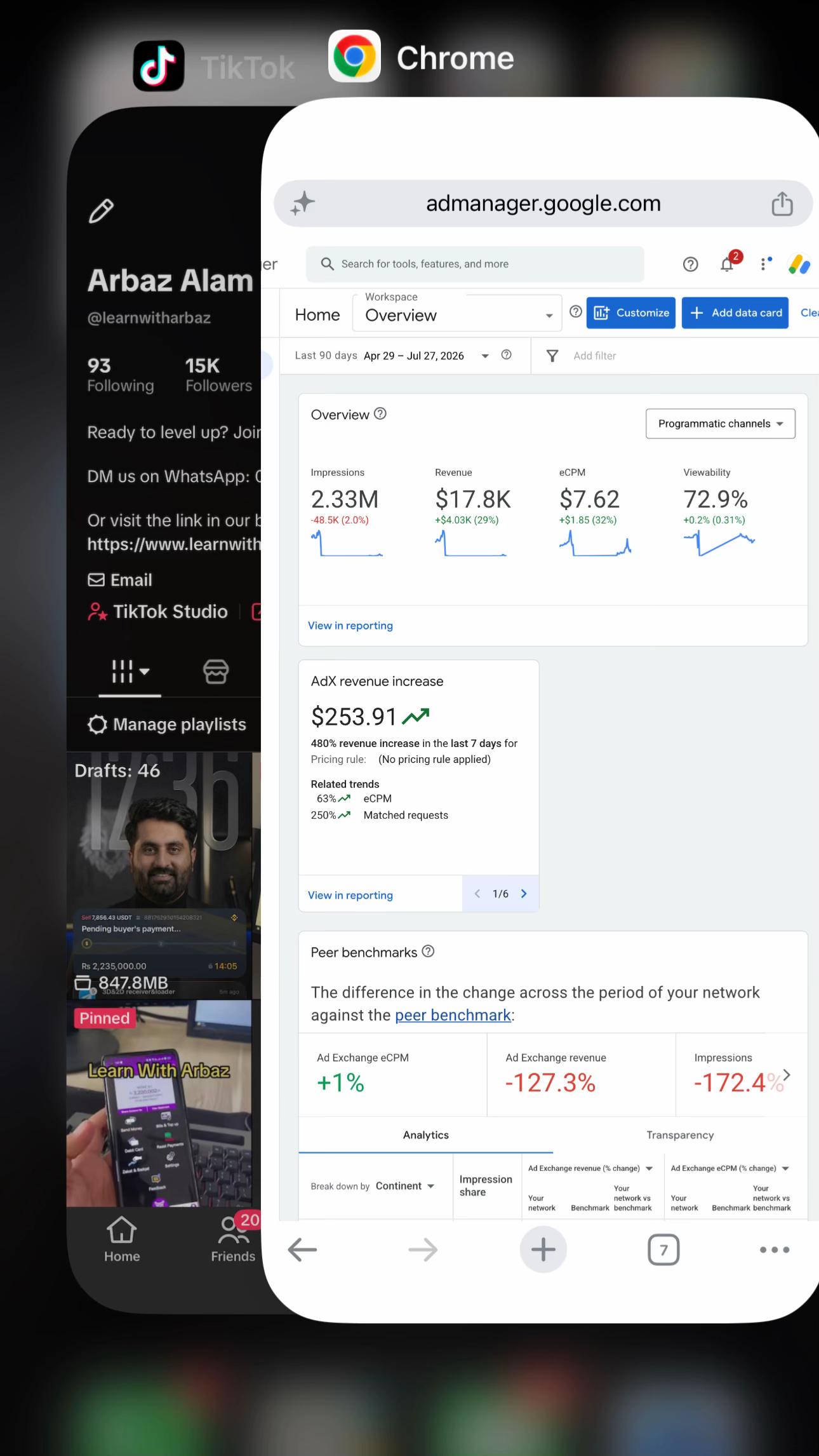
Task: Tap 15K Followers on TikTok profile
Action: coord(218,375)
